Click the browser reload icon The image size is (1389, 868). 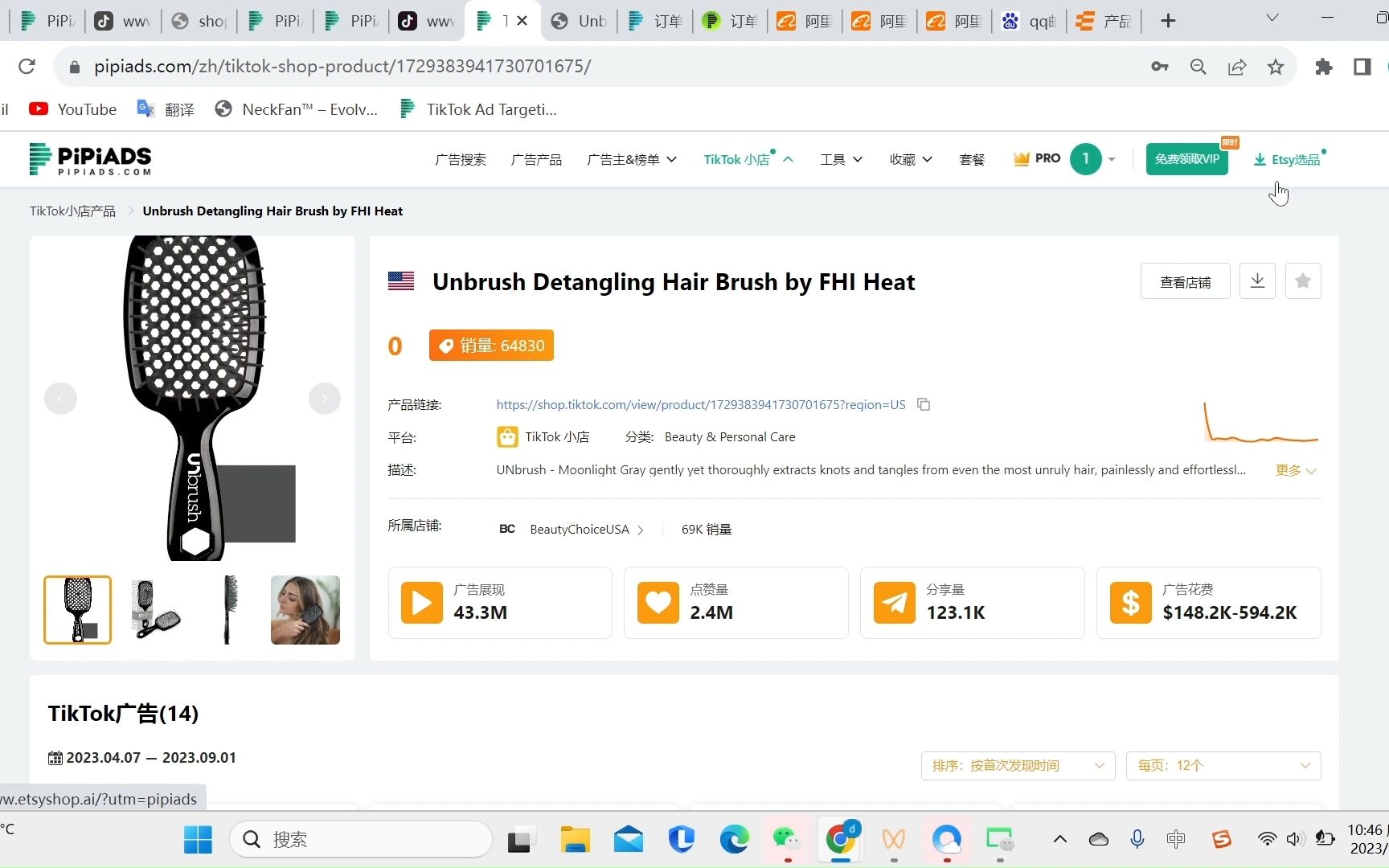pyautogui.click(x=27, y=67)
